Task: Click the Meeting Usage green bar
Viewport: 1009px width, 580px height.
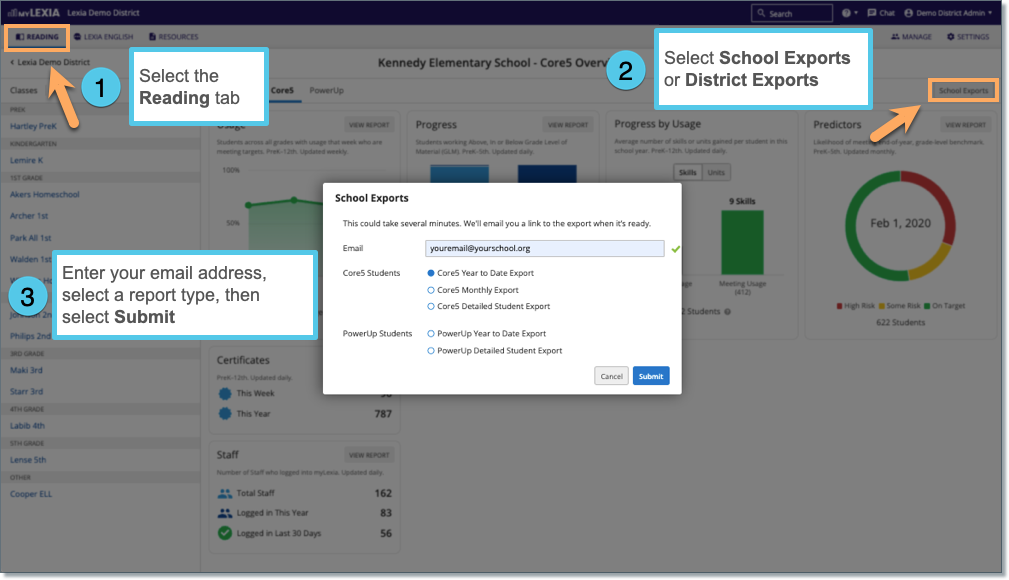Action: click(x=742, y=243)
